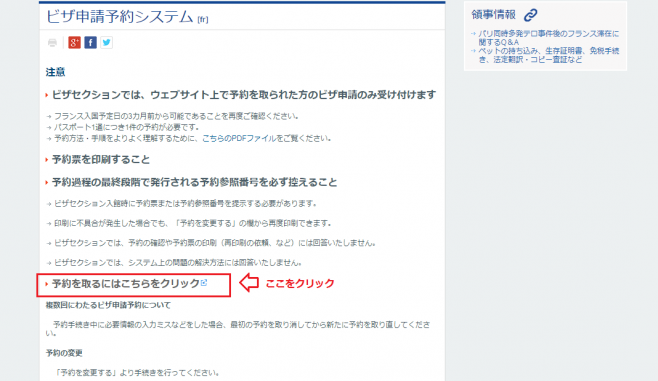The image size is (658, 381).
Task: Click line 「予約を変更する」より手続きを行ってください
Action: (x=137, y=373)
